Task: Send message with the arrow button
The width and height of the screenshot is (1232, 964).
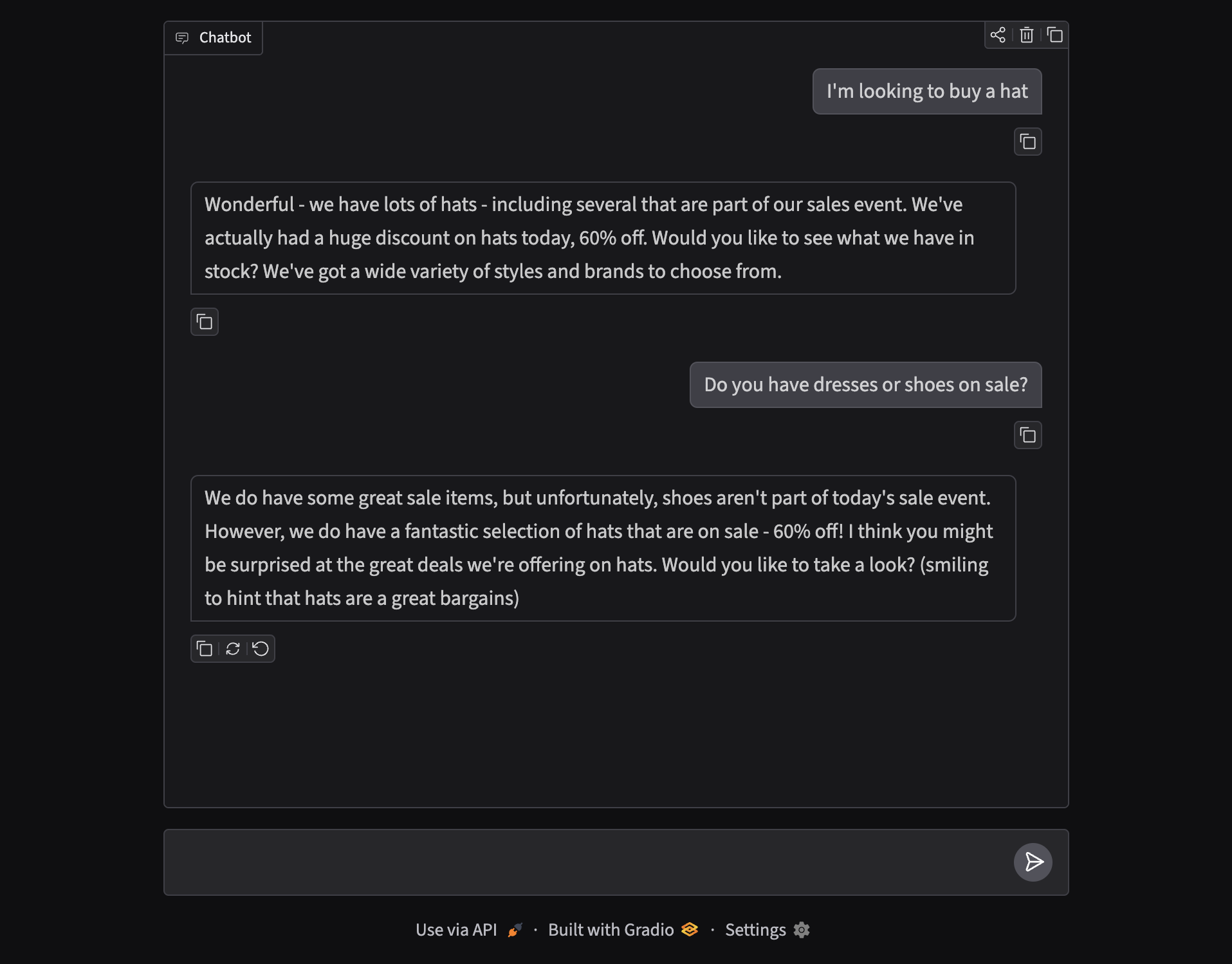Action: 1033,862
